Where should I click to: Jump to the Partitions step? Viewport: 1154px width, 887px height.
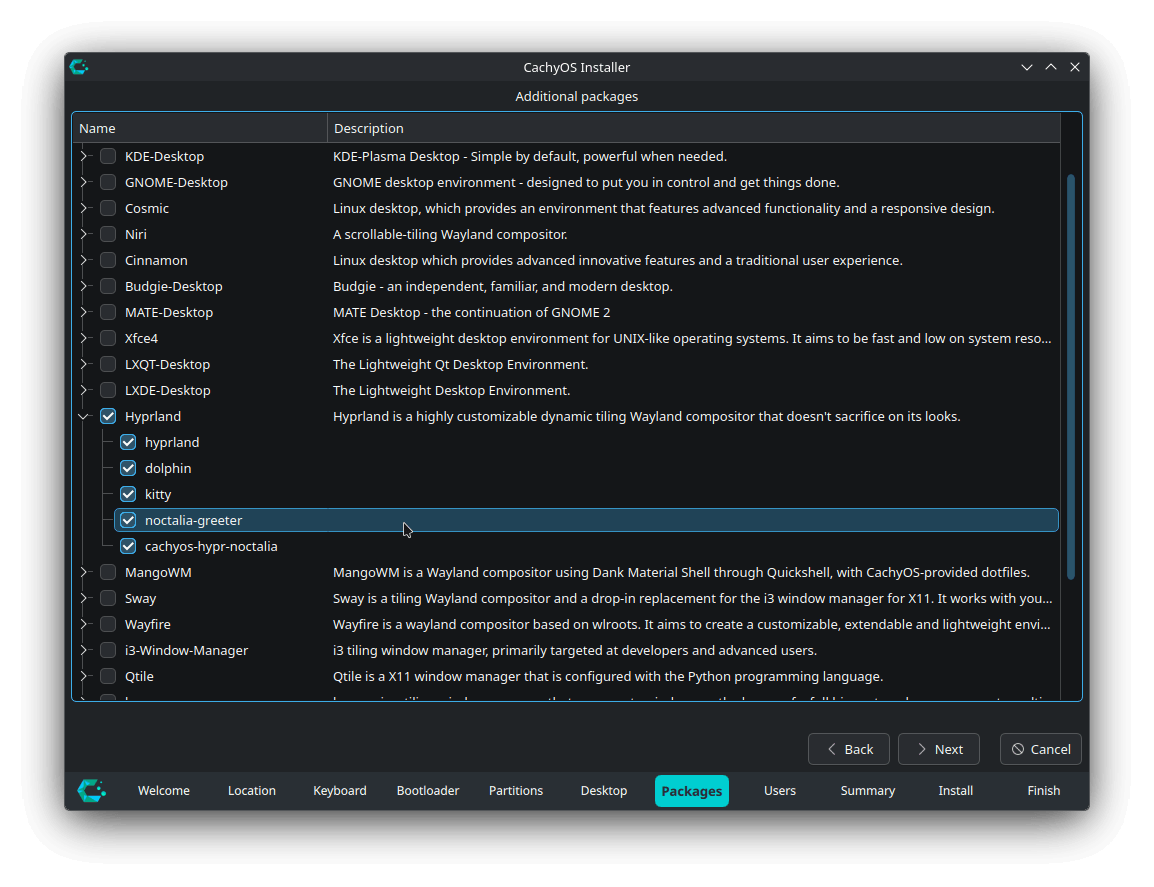pyautogui.click(x=516, y=791)
